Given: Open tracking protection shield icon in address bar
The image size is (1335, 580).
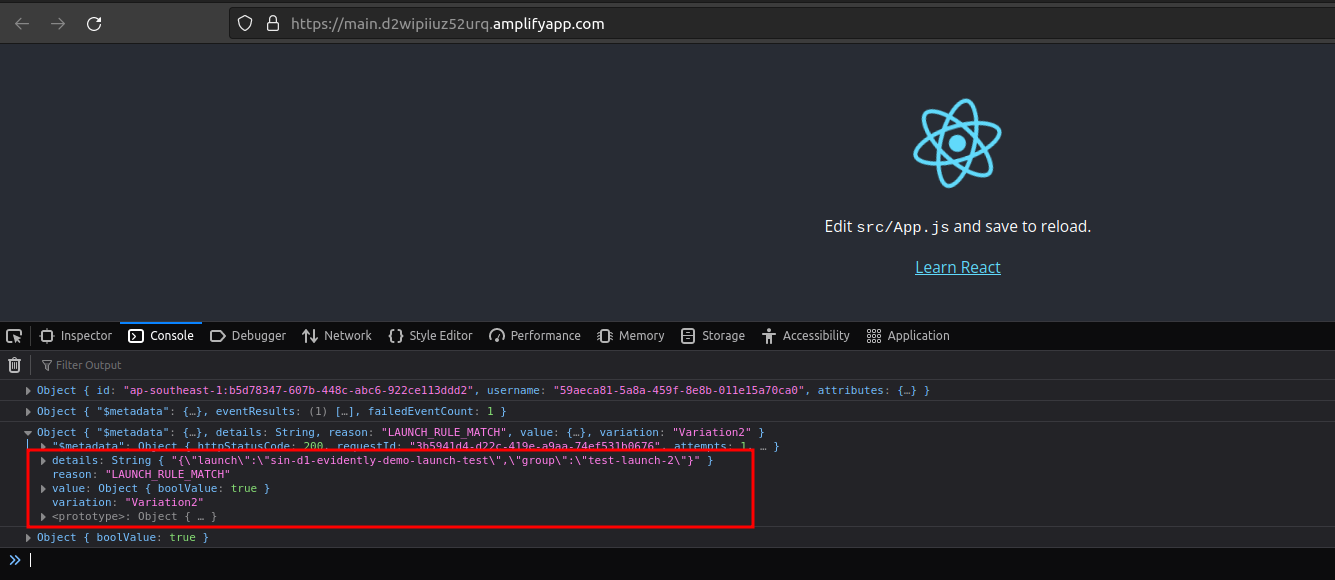Looking at the screenshot, I should 247,24.
